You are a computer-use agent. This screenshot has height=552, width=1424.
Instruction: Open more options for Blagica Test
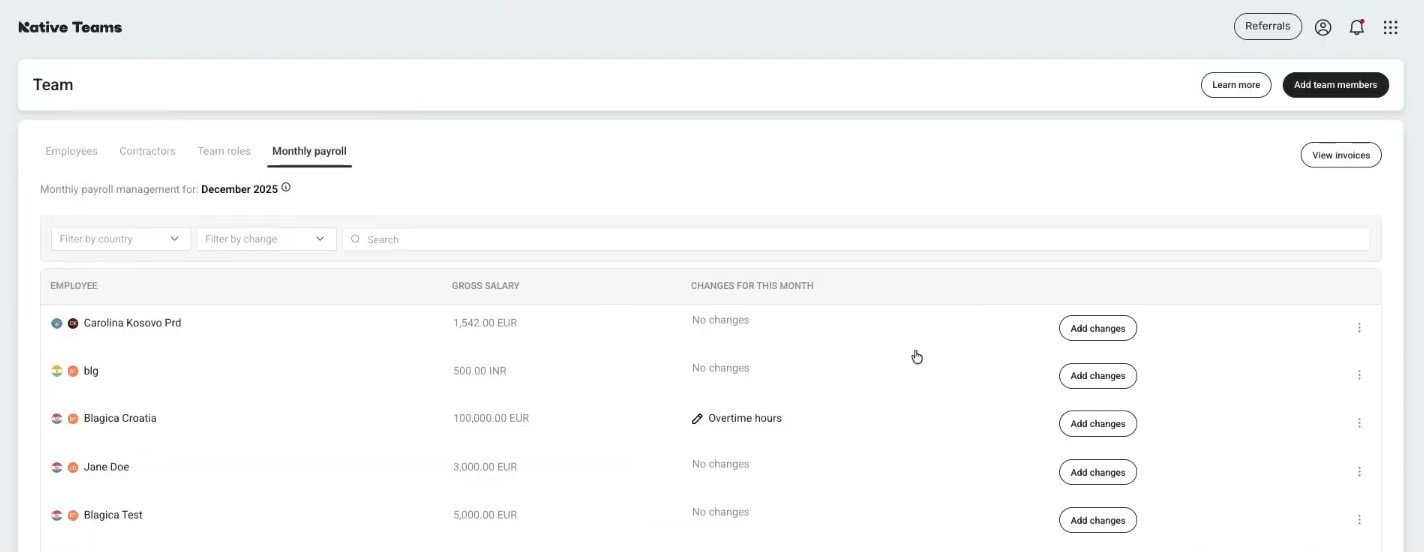click(x=1359, y=520)
